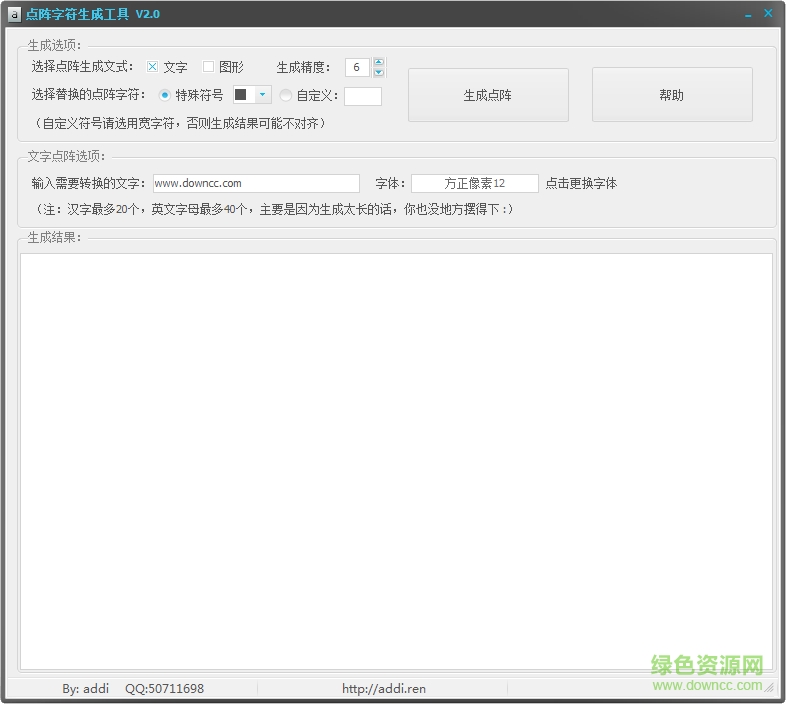The width and height of the screenshot is (786, 704).
Task: Click the http://addi.ren status bar link
Action: pos(384,688)
